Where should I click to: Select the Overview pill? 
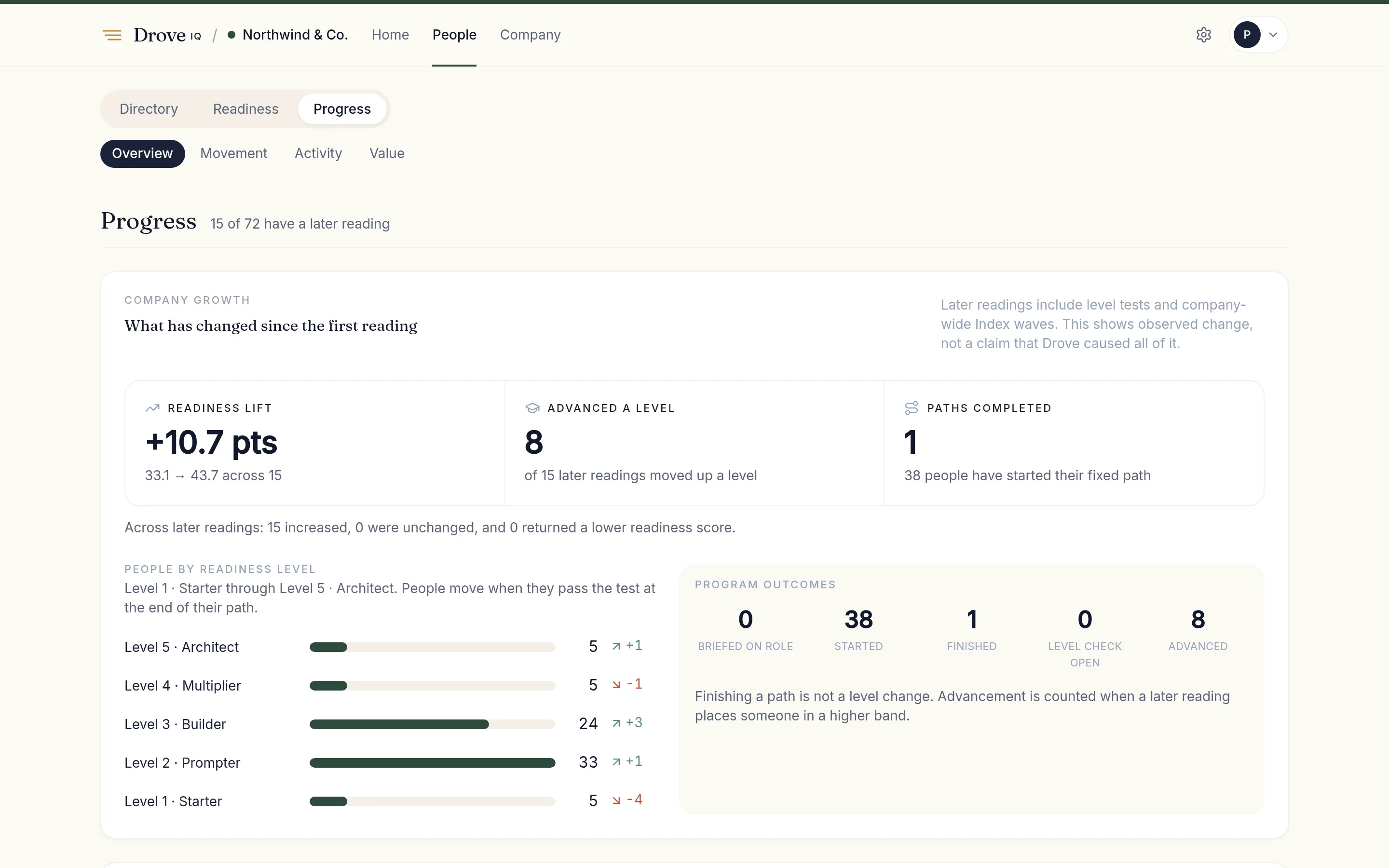pyautogui.click(x=142, y=154)
